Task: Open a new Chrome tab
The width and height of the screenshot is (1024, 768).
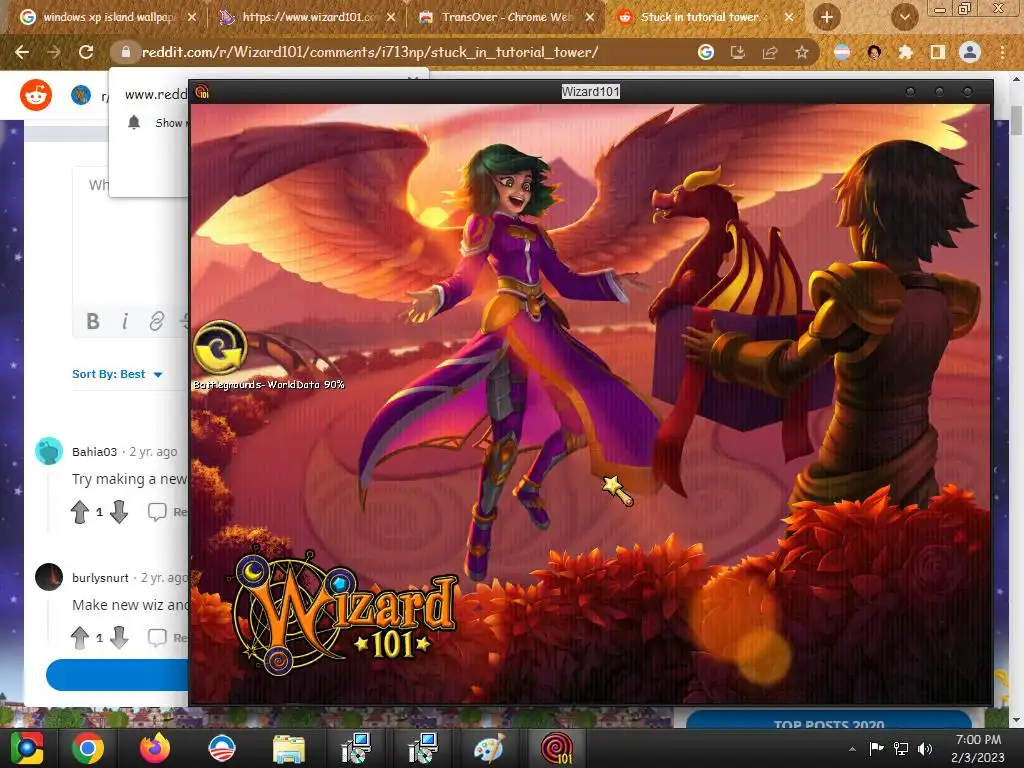Action: (826, 17)
